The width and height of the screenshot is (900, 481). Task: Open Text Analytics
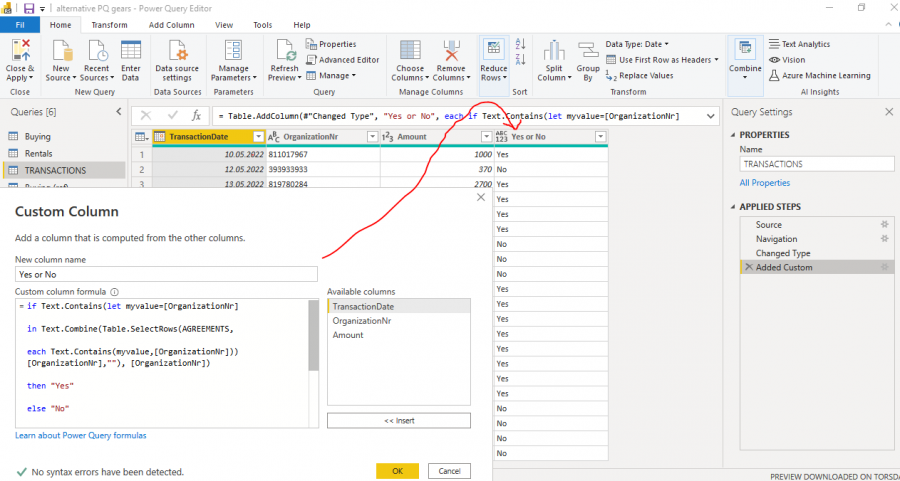pyautogui.click(x=799, y=44)
